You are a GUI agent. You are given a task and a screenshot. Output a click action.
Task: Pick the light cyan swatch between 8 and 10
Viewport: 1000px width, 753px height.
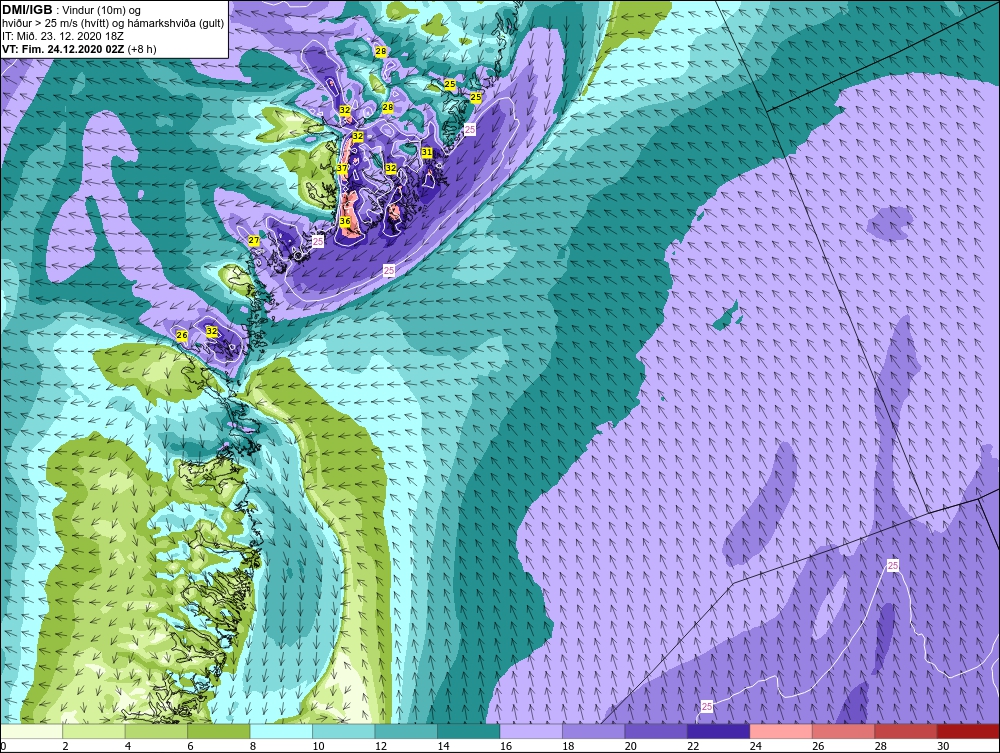click(x=281, y=731)
